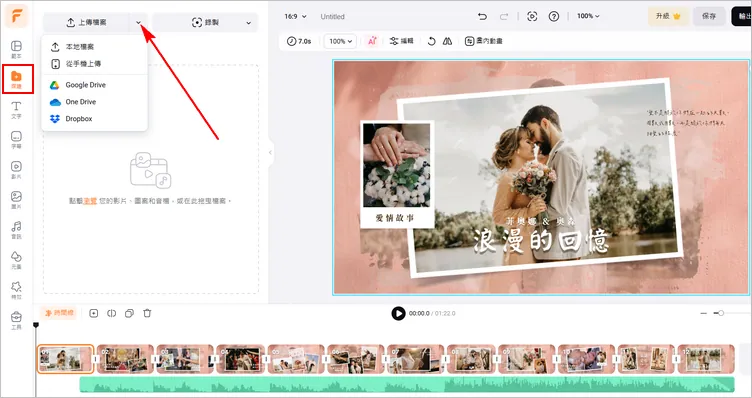The width and height of the screenshot is (752, 398).
Task: Open the Text (文字) sidebar panel
Action: (x=16, y=110)
